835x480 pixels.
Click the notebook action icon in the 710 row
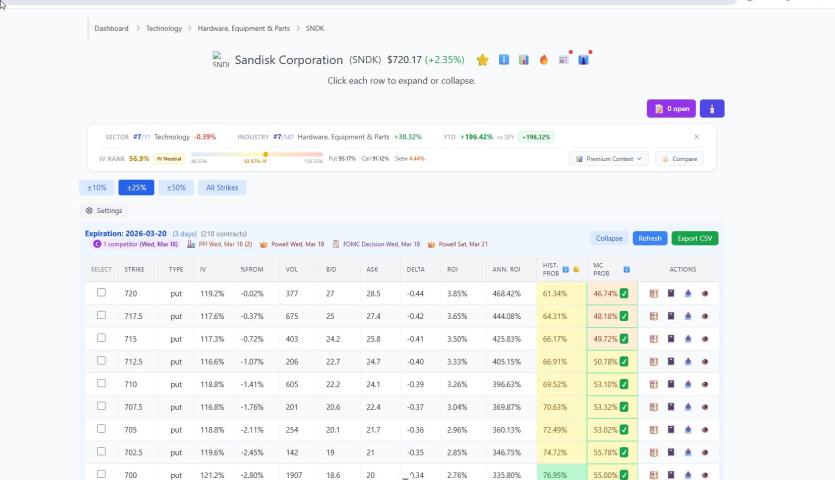[x=654, y=385]
